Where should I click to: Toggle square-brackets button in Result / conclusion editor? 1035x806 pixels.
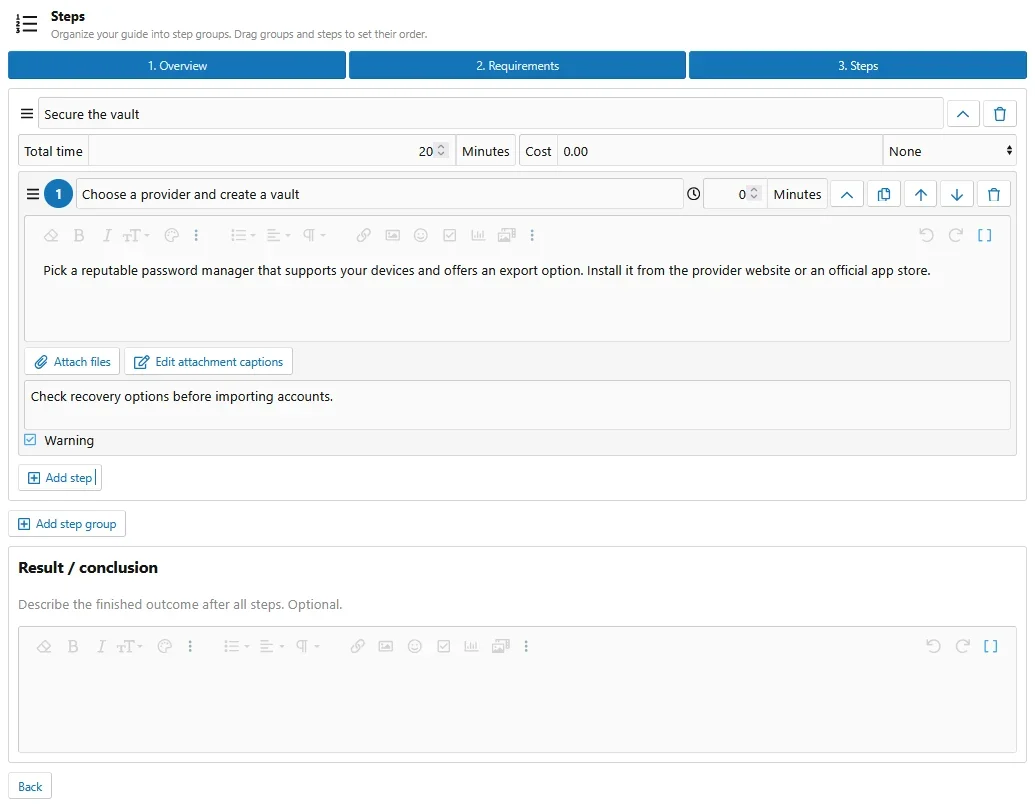pyautogui.click(x=991, y=647)
